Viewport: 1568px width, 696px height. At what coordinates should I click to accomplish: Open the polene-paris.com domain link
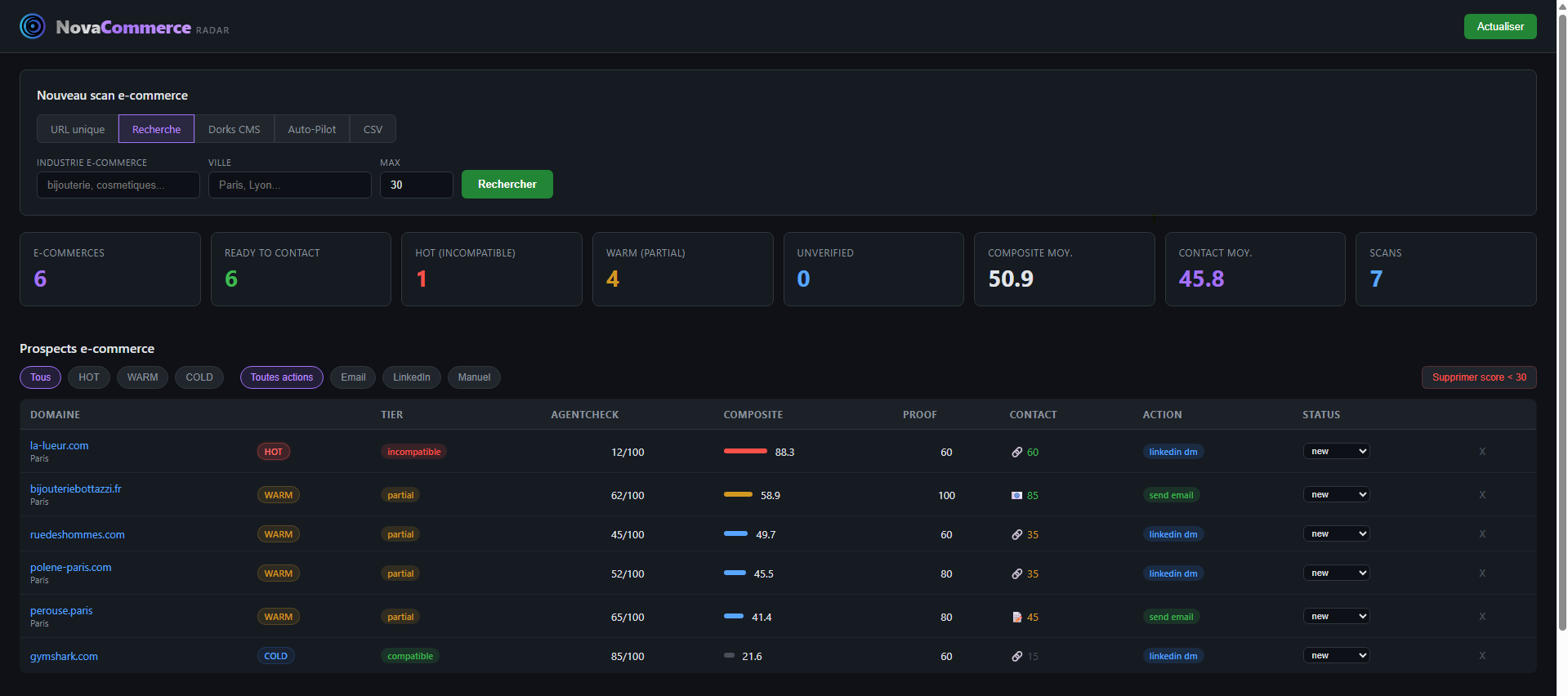click(70, 568)
